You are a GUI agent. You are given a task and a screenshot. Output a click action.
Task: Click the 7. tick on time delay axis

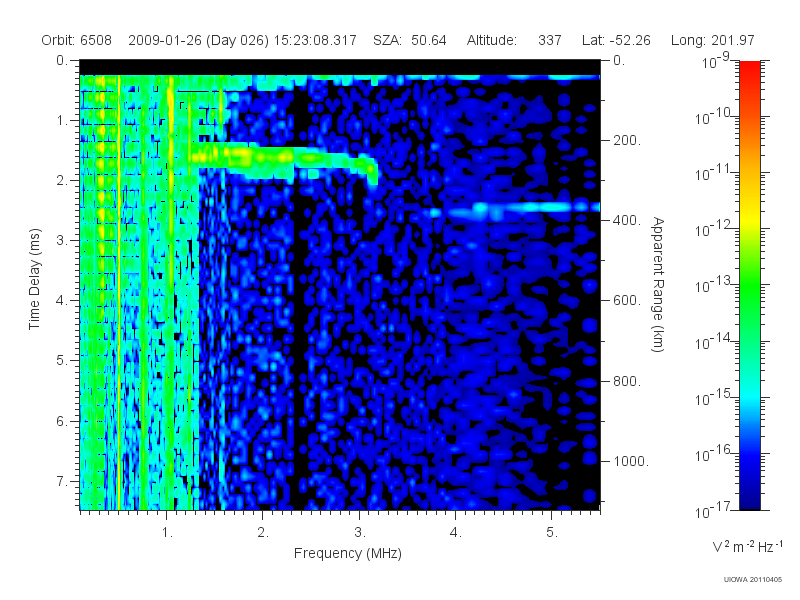coord(62,481)
